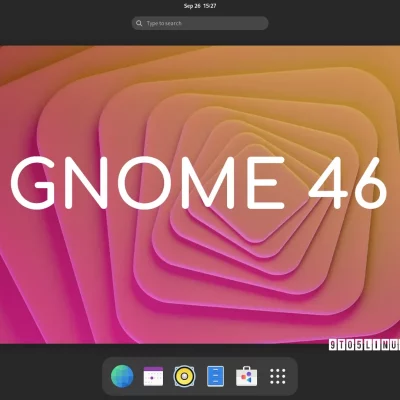Open the "Sep 26" date menu
This screenshot has height=400, width=400.
coord(192,6)
